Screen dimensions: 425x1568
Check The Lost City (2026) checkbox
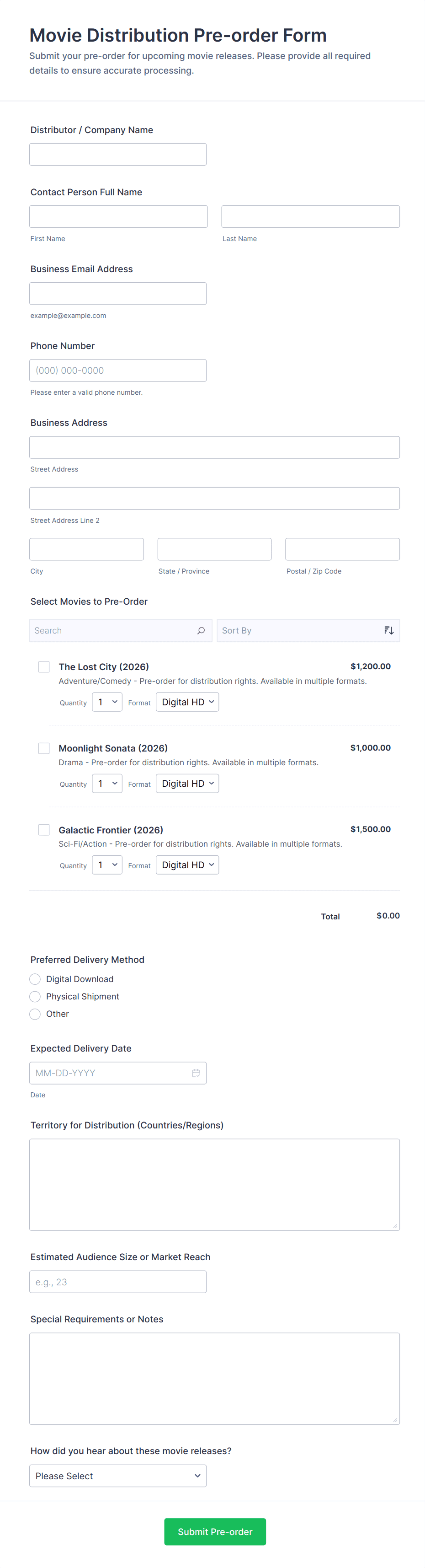tap(44, 666)
